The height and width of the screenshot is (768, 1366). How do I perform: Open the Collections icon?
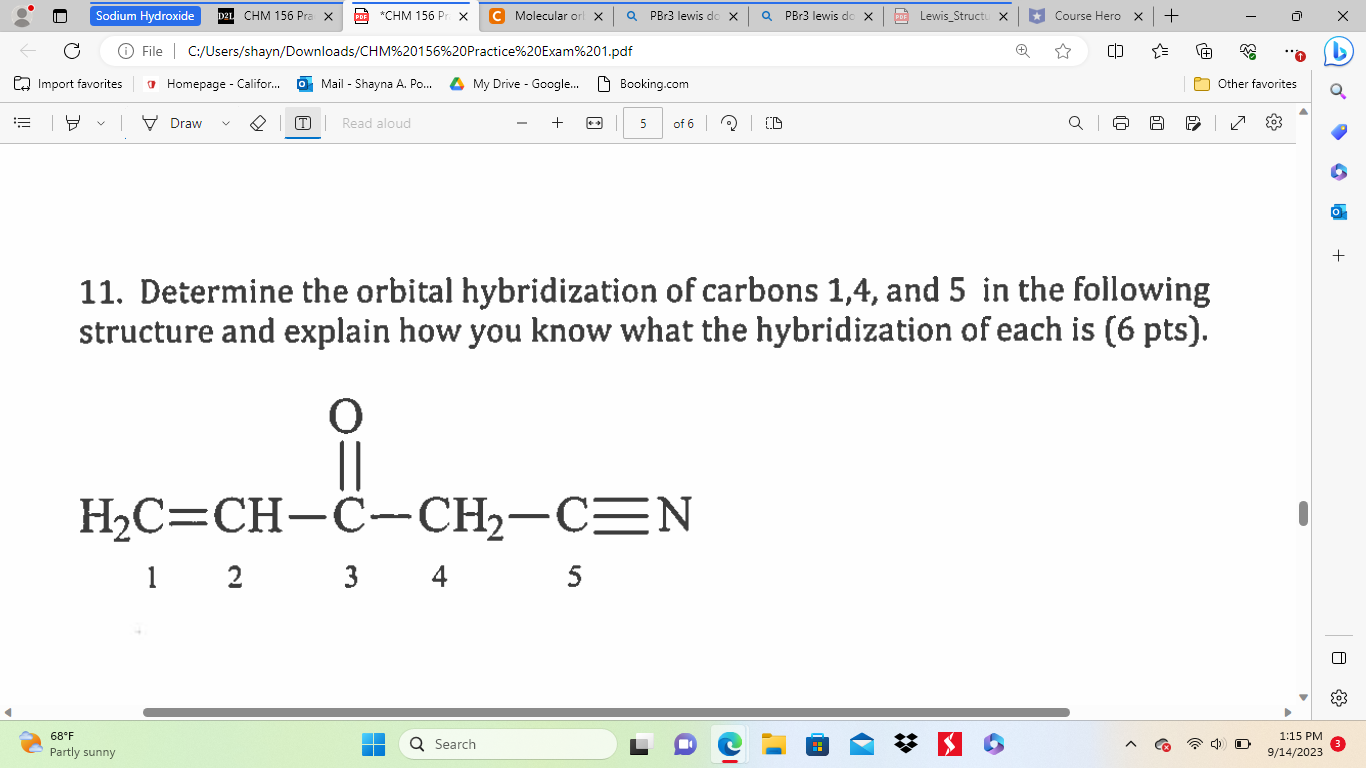[1205, 51]
